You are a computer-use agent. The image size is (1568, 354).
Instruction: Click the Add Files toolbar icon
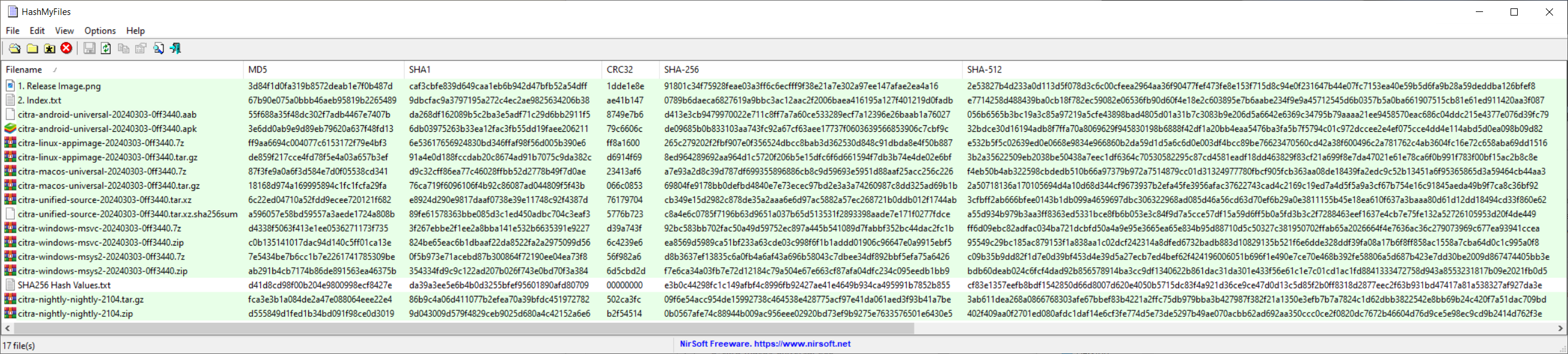(x=14, y=48)
